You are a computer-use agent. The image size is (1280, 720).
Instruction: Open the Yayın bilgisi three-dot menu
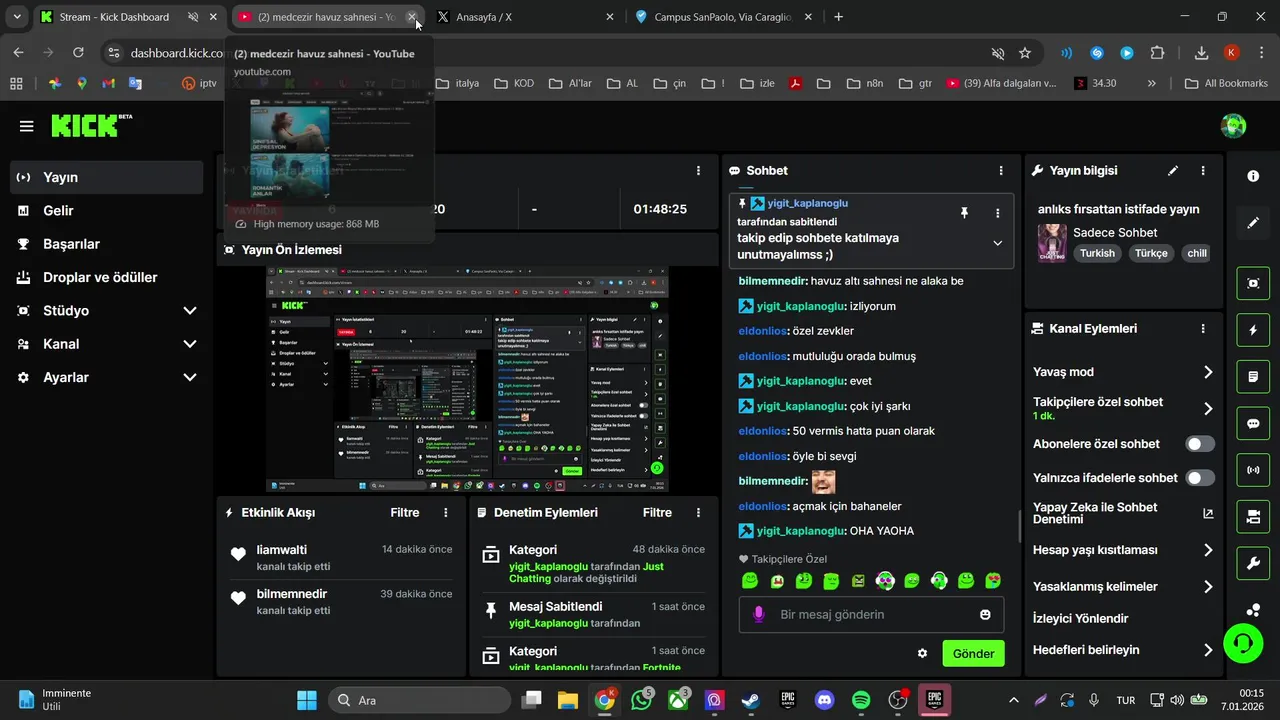pyautogui.click(x=1203, y=171)
